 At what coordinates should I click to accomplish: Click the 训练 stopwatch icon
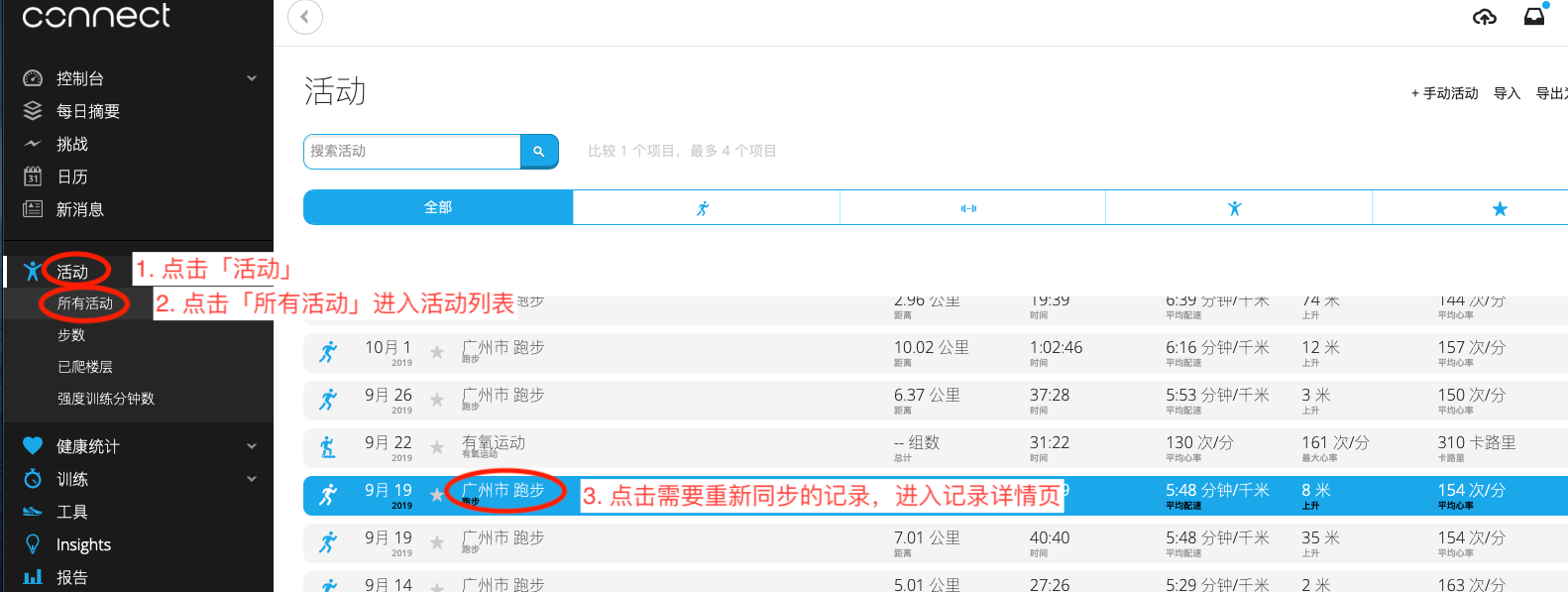pyautogui.click(x=33, y=479)
